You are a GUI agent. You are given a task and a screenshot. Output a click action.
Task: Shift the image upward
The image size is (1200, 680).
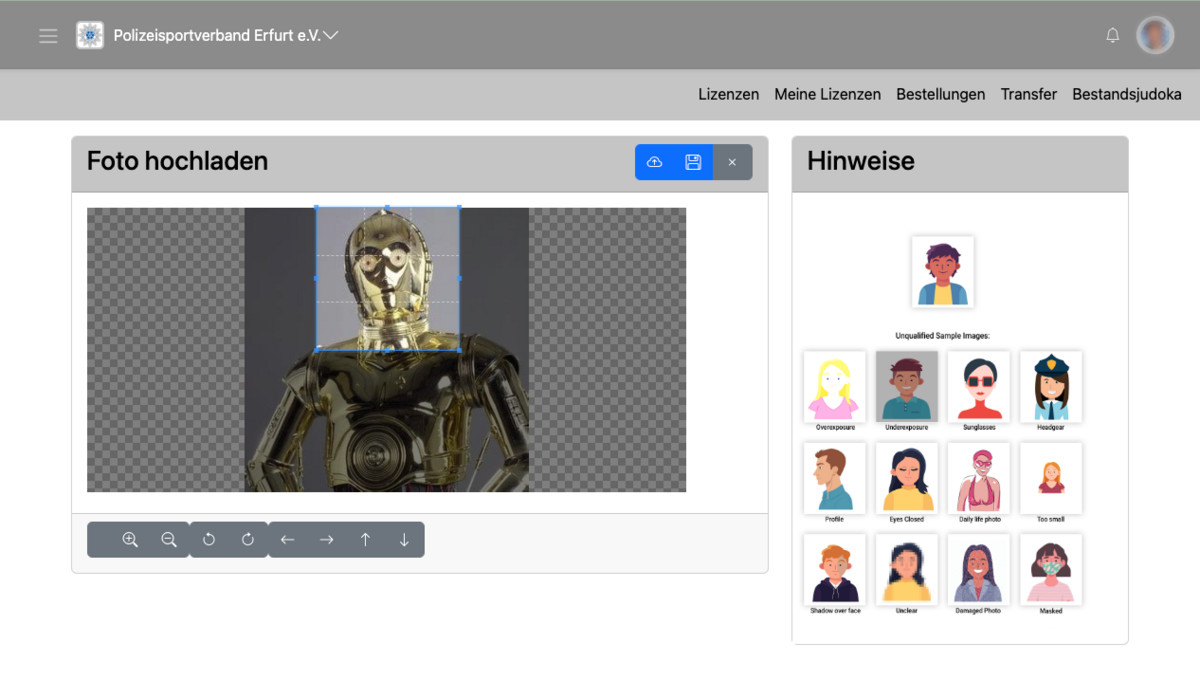point(365,540)
